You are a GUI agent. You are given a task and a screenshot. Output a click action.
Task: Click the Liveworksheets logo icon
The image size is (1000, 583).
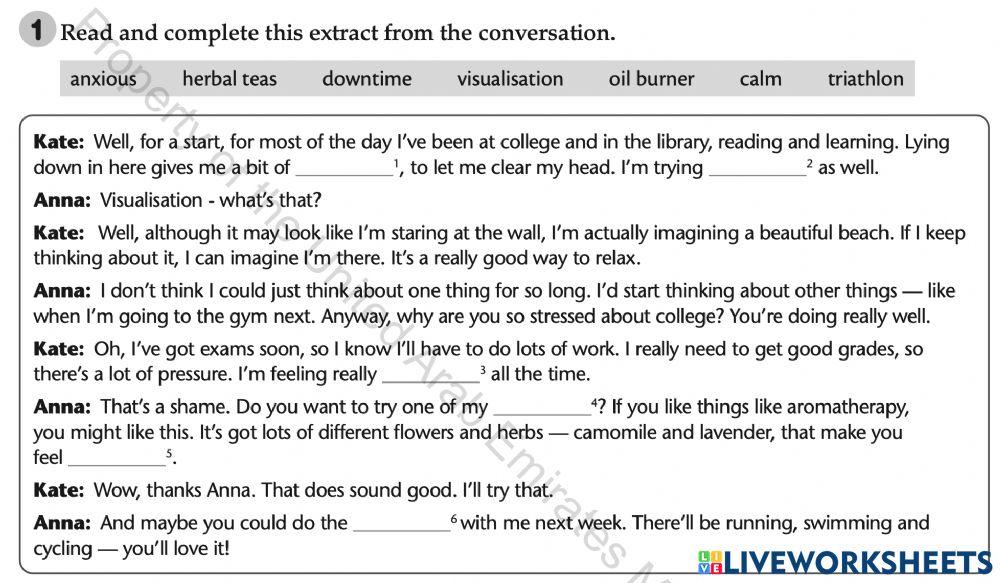click(x=710, y=561)
